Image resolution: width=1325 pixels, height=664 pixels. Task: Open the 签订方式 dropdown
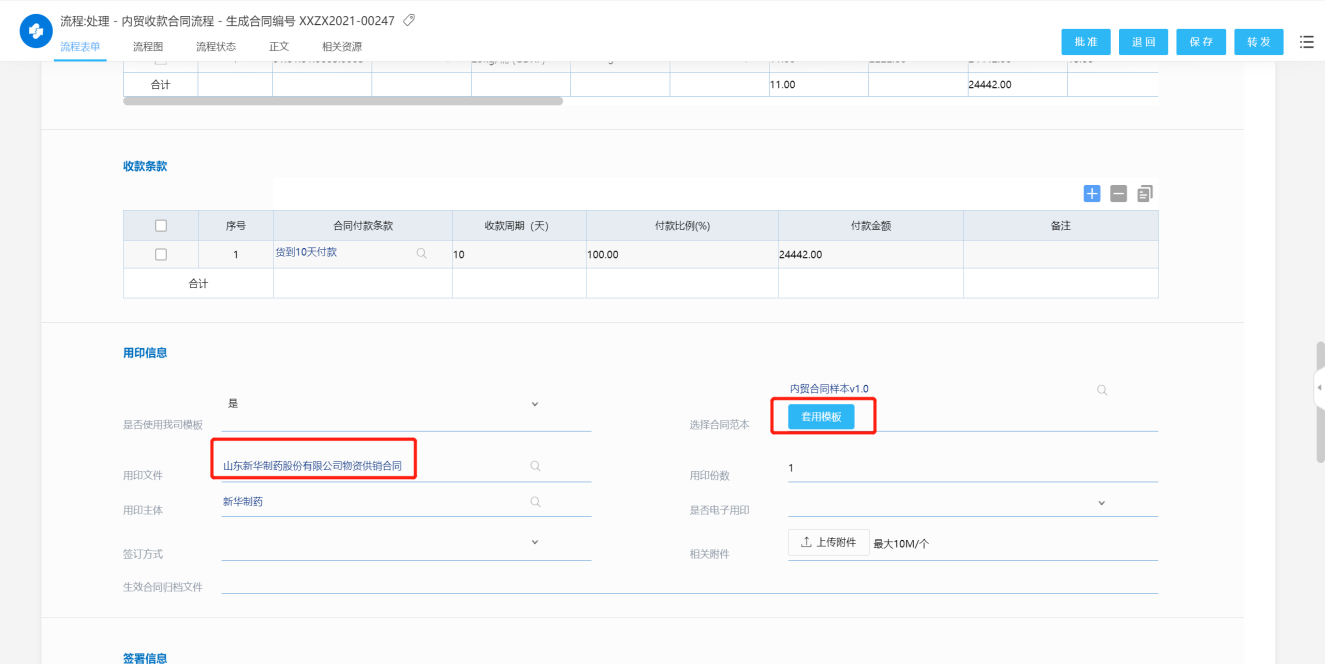click(534, 542)
